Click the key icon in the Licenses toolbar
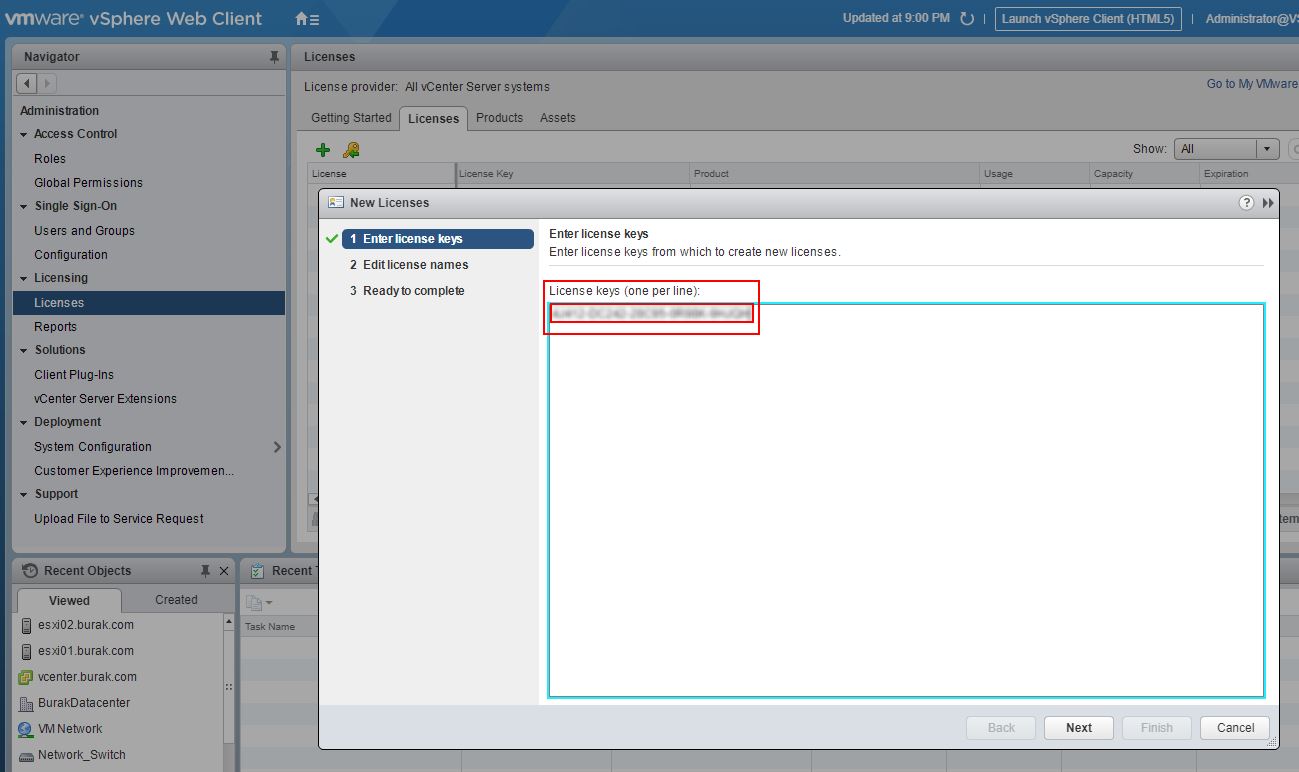Image resolution: width=1299 pixels, height=772 pixels. point(351,150)
